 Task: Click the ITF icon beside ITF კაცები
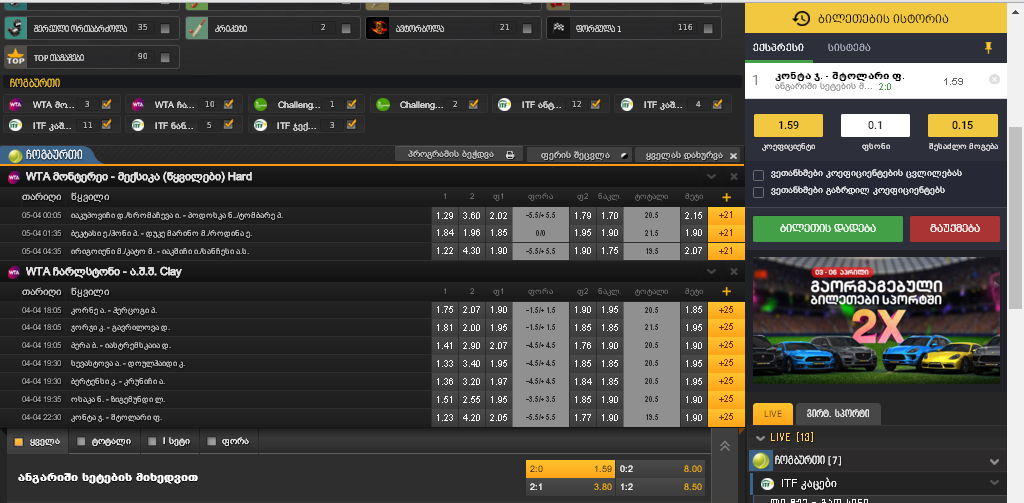pos(769,484)
